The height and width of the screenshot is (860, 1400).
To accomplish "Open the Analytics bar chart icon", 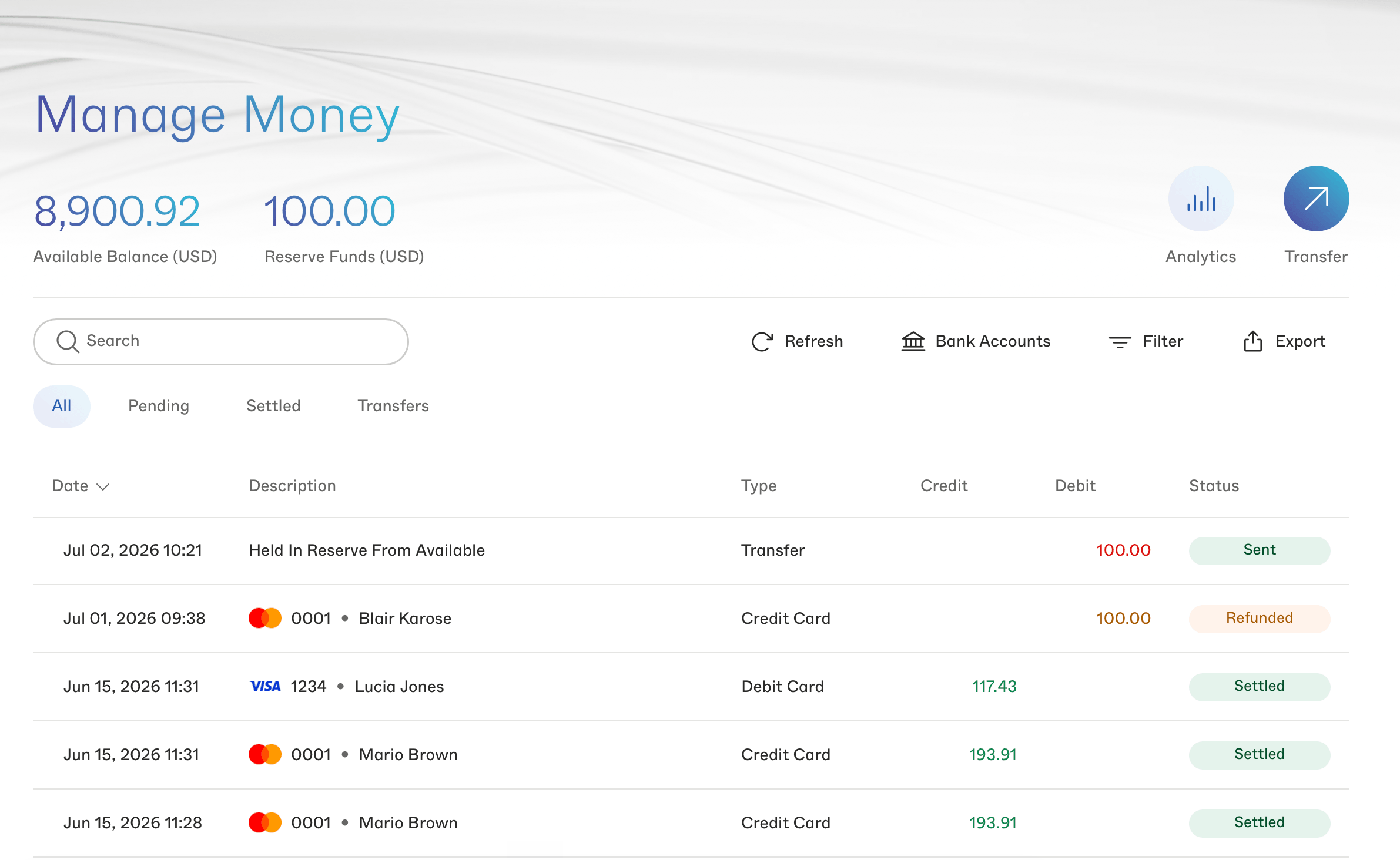I will pyautogui.click(x=1201, y=199).
